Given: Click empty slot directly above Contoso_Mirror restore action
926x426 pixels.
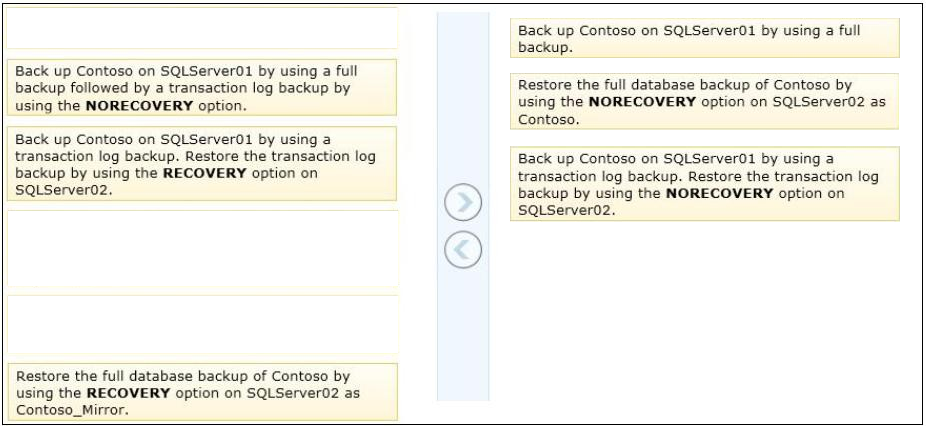Looking at the screenshot, I should (x=201, y=324).
